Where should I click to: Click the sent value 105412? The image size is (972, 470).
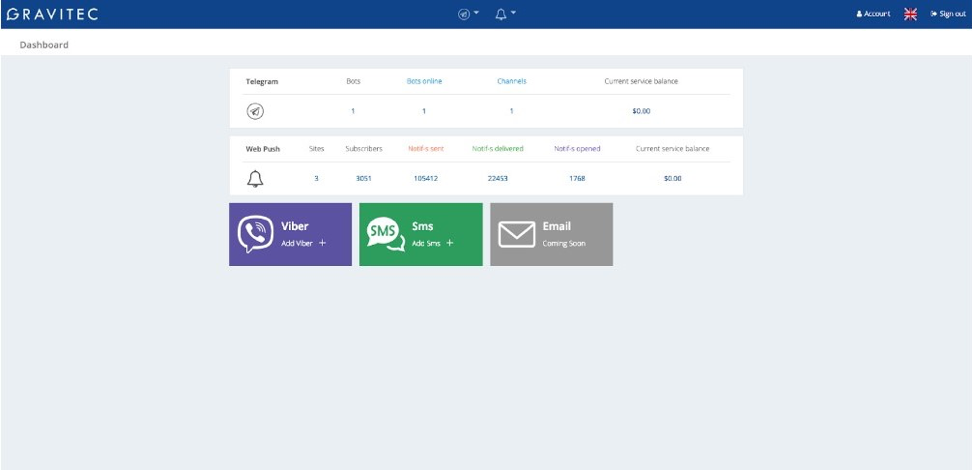pyautogui.click(x=426, y=179)
